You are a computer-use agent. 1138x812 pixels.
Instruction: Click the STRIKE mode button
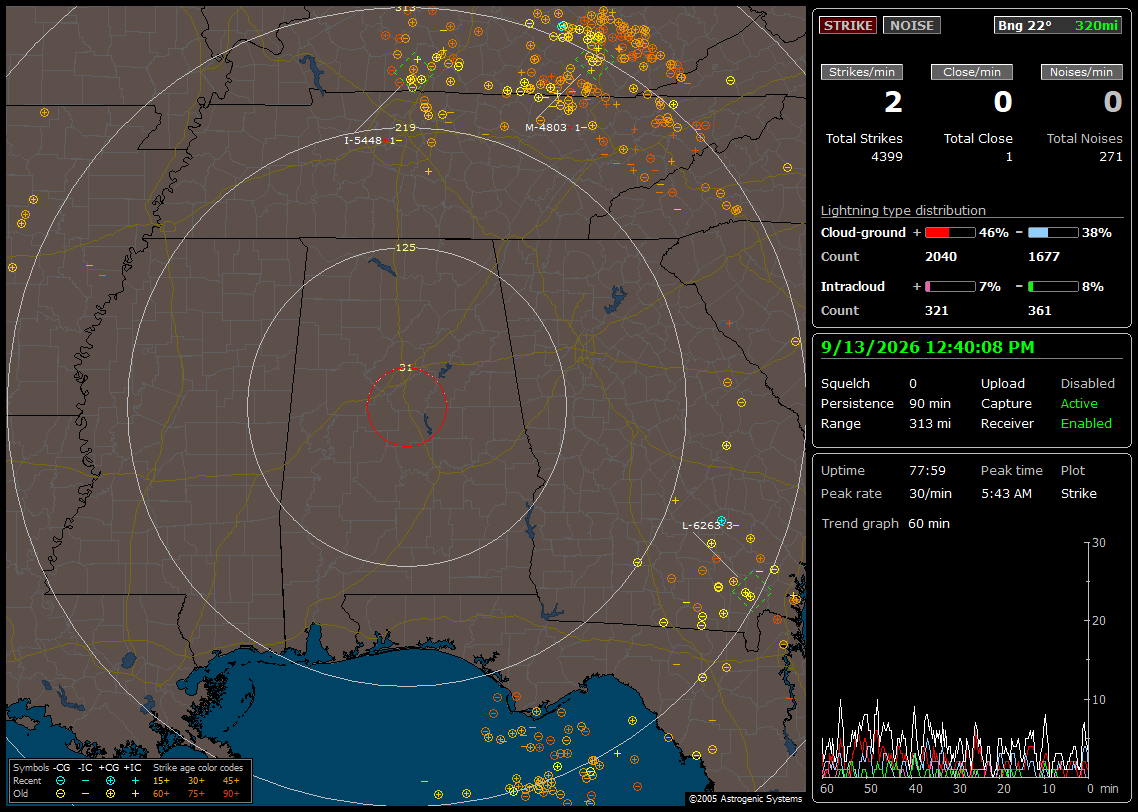click(x=848, y=25)
